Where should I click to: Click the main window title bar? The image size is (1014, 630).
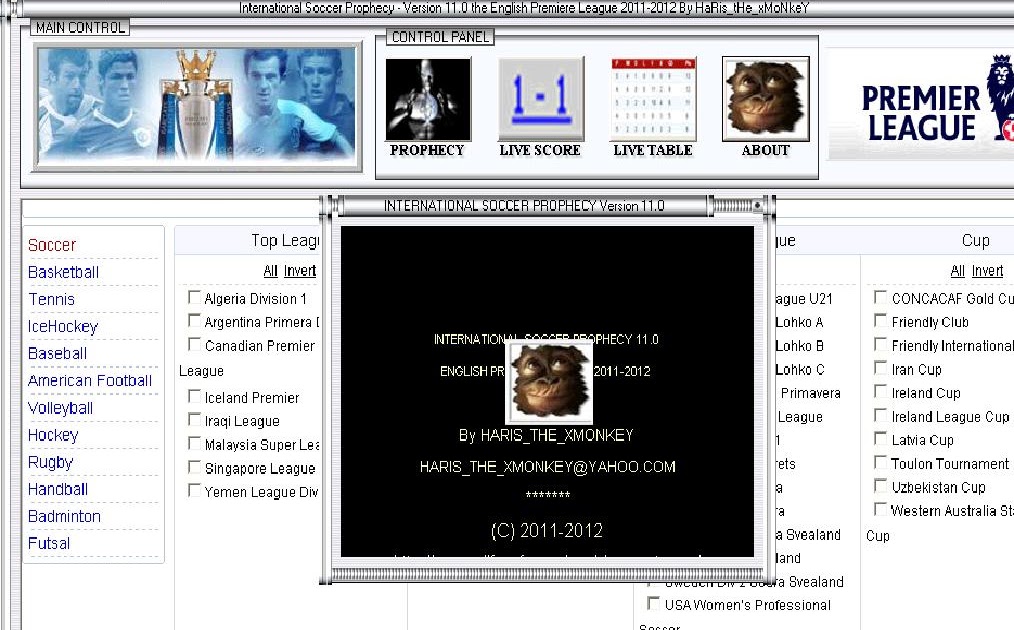click(524, 8)
